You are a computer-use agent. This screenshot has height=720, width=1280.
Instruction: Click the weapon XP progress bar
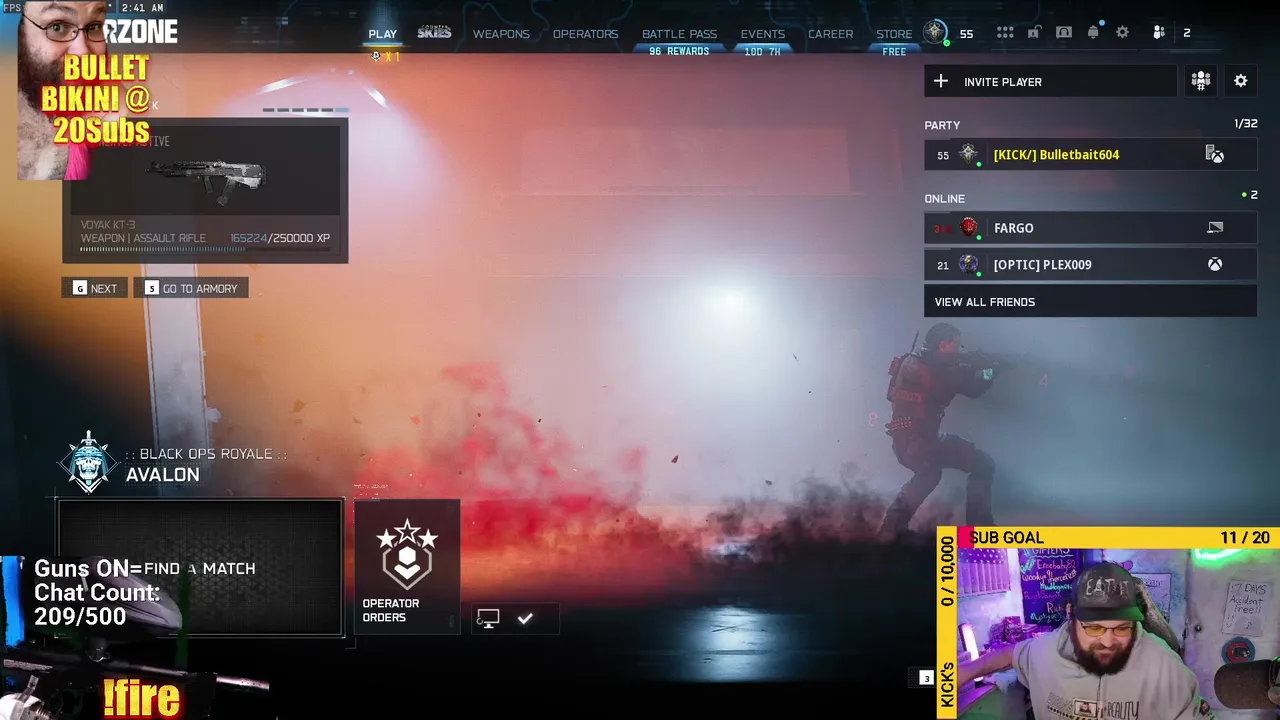coord(205,249)
